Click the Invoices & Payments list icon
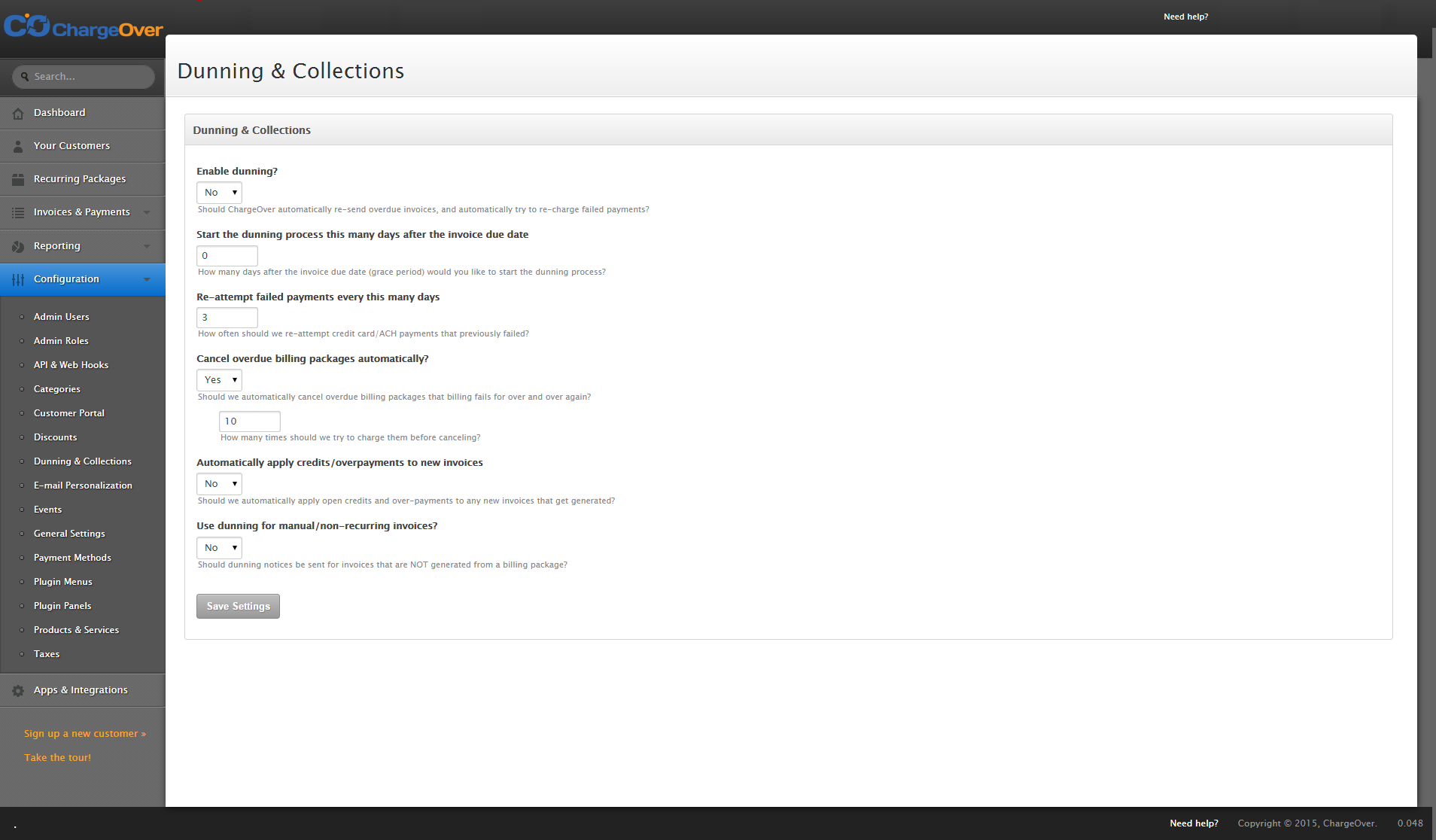 (18, 213)
